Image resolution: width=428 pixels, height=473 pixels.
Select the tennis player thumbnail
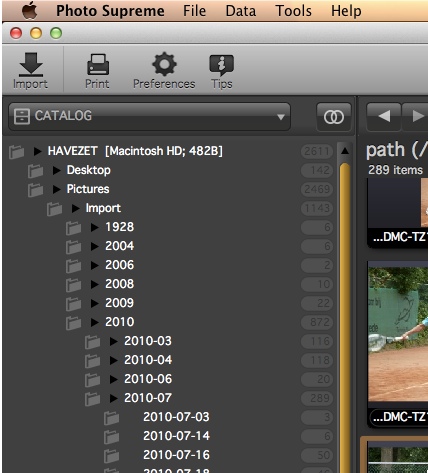[398, 334]
